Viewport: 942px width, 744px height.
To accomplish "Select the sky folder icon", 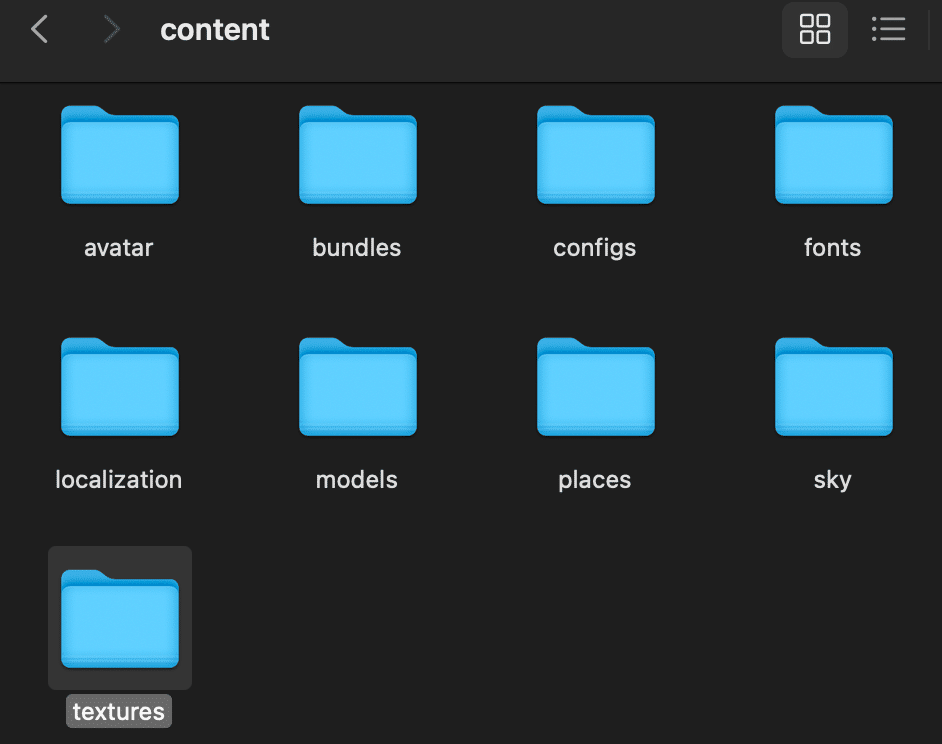I will (x=834, y=387).
